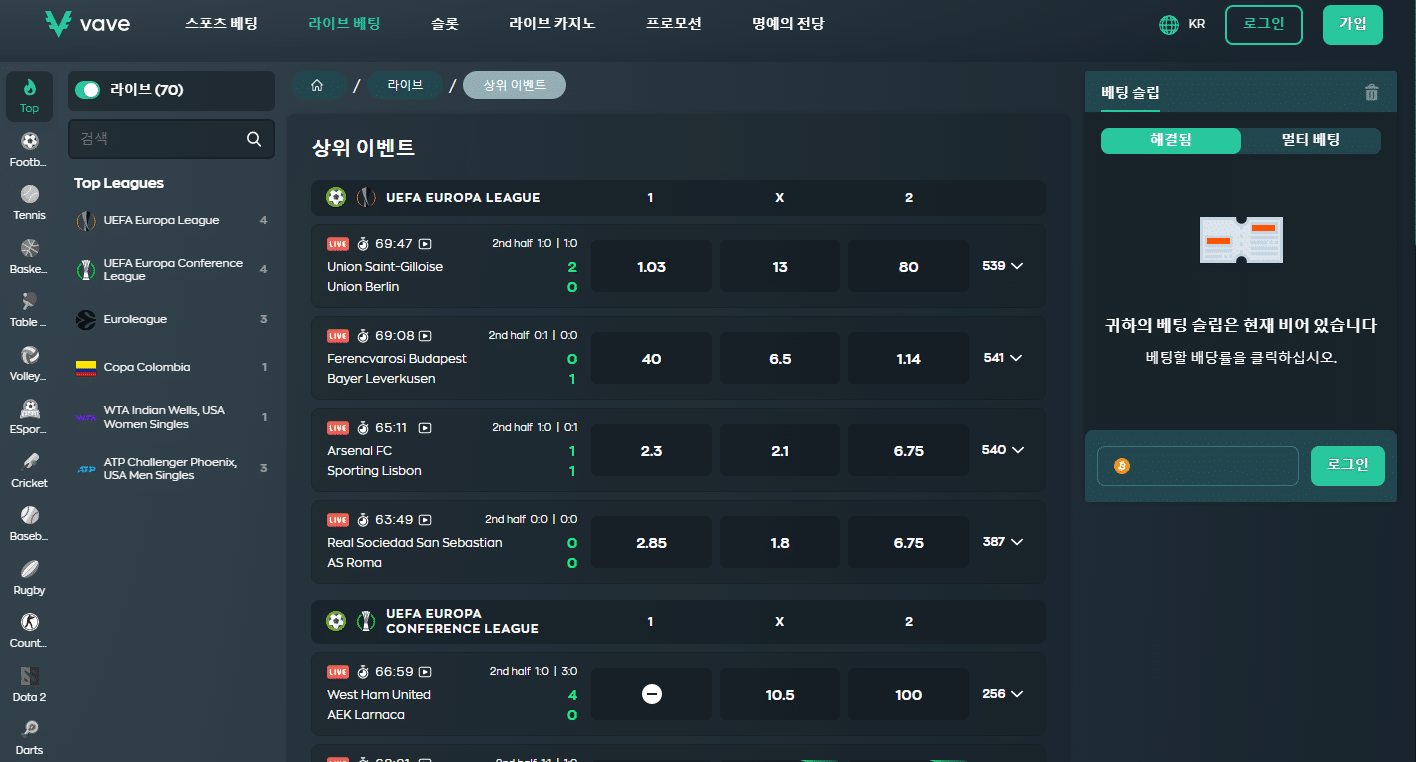Image resolution: width=1416 pixels, height=762 pixels.
Task: Open 라이브 breadcrumb link
Action: tap(405, 86)
